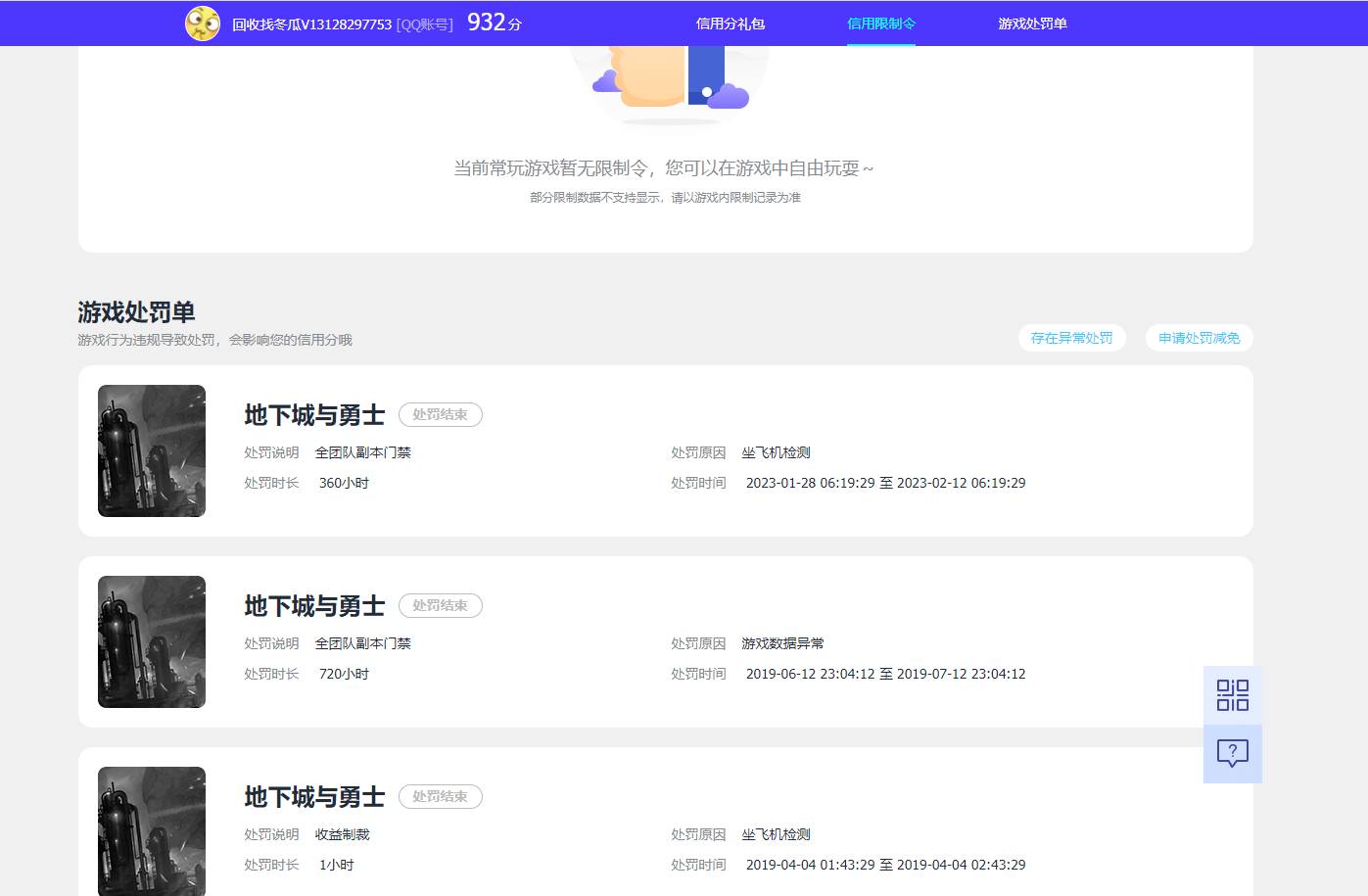The image size is (1368, 896).
Task: Click the 申请处罚减免 button
Action: coord(1200,338)
